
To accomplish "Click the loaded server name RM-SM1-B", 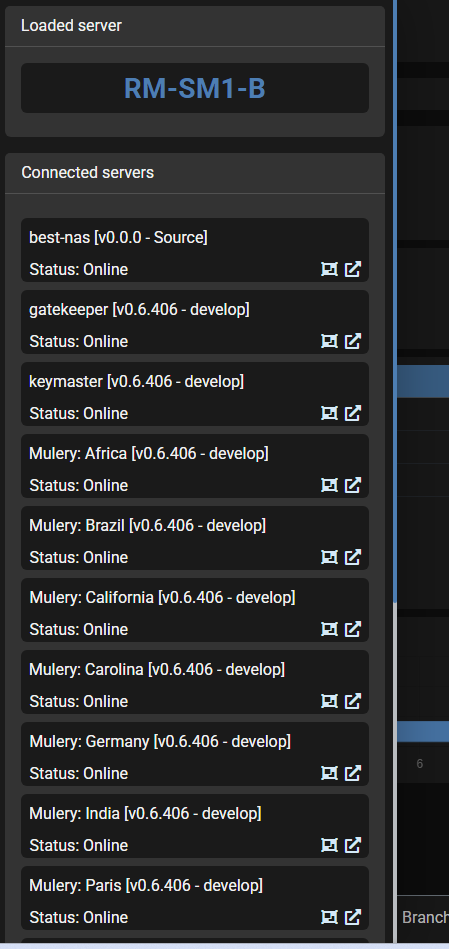I will [195, 88].
